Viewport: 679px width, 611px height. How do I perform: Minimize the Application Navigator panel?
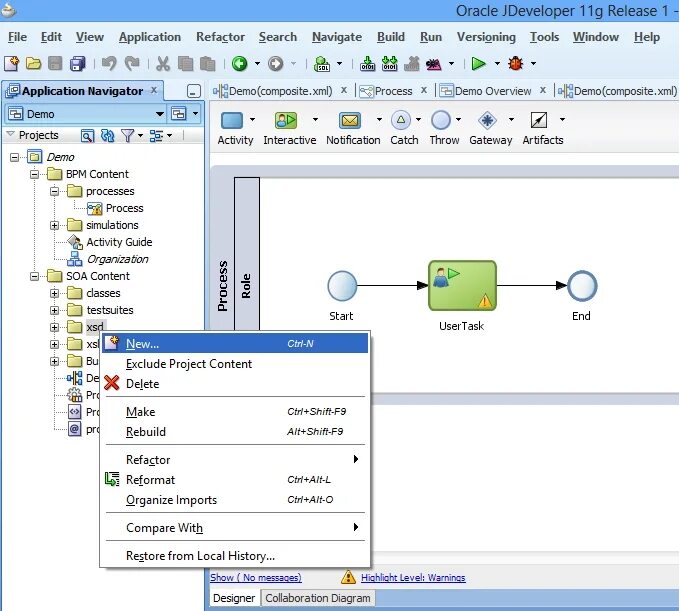coord(194,91)
